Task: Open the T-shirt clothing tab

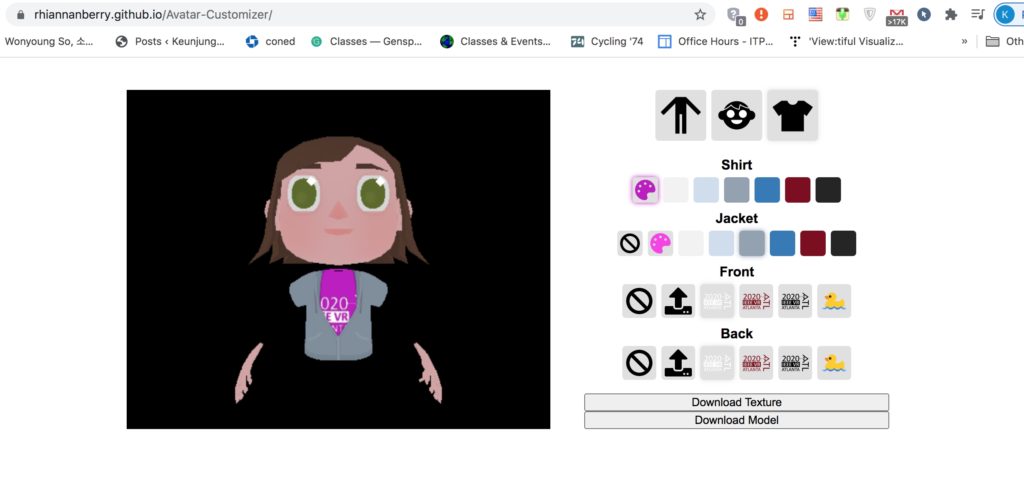Action: (793, 116)
